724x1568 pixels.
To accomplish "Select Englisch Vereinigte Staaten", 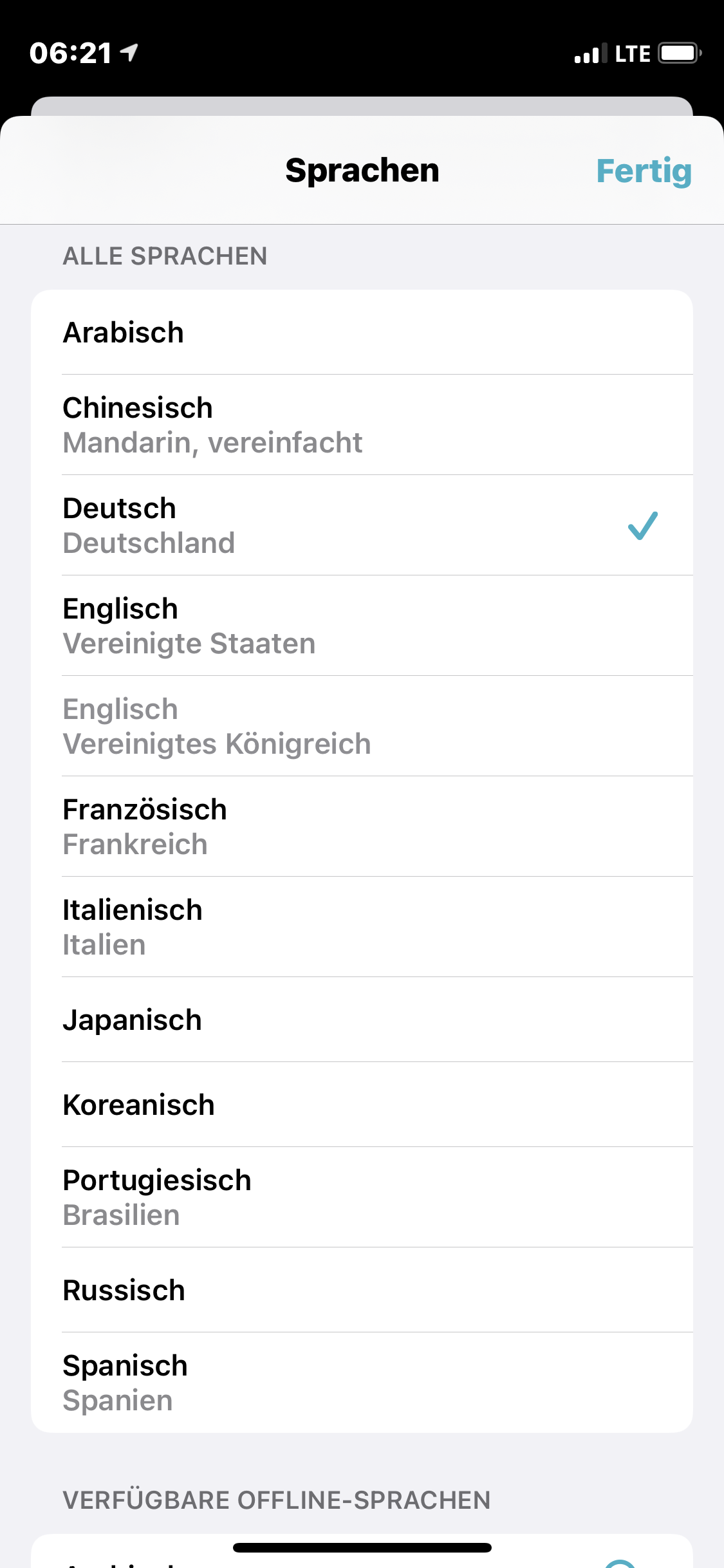I will pyautogui.click(x=360, y=626).
